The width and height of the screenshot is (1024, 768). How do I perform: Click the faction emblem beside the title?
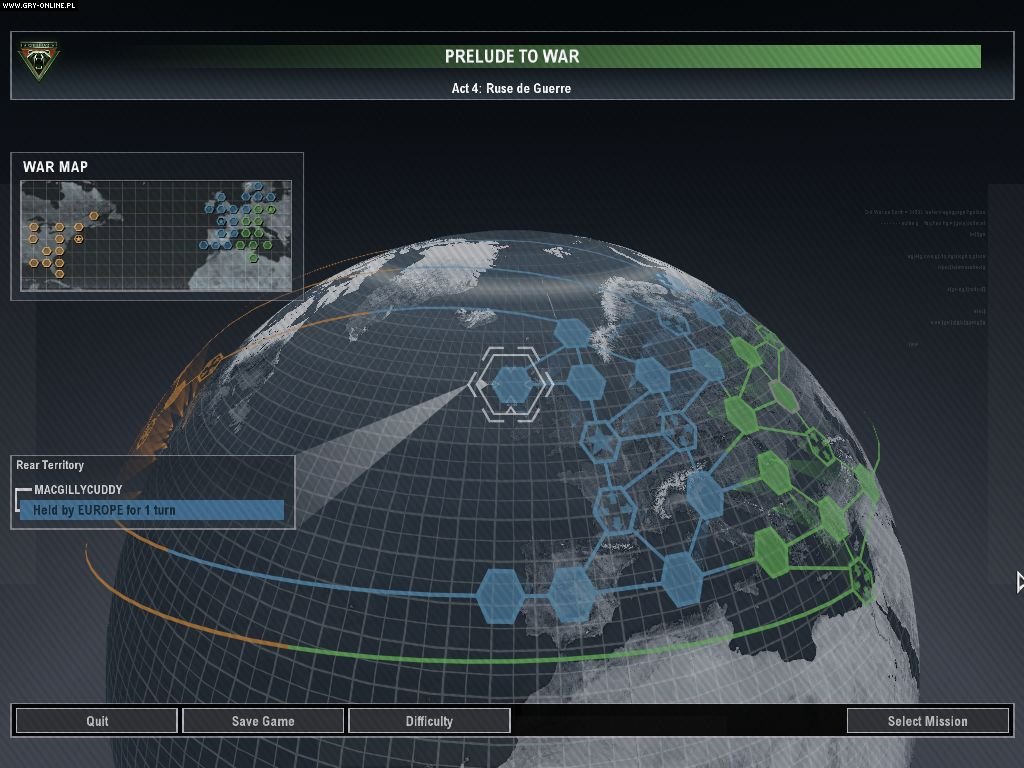pos(39,61)
